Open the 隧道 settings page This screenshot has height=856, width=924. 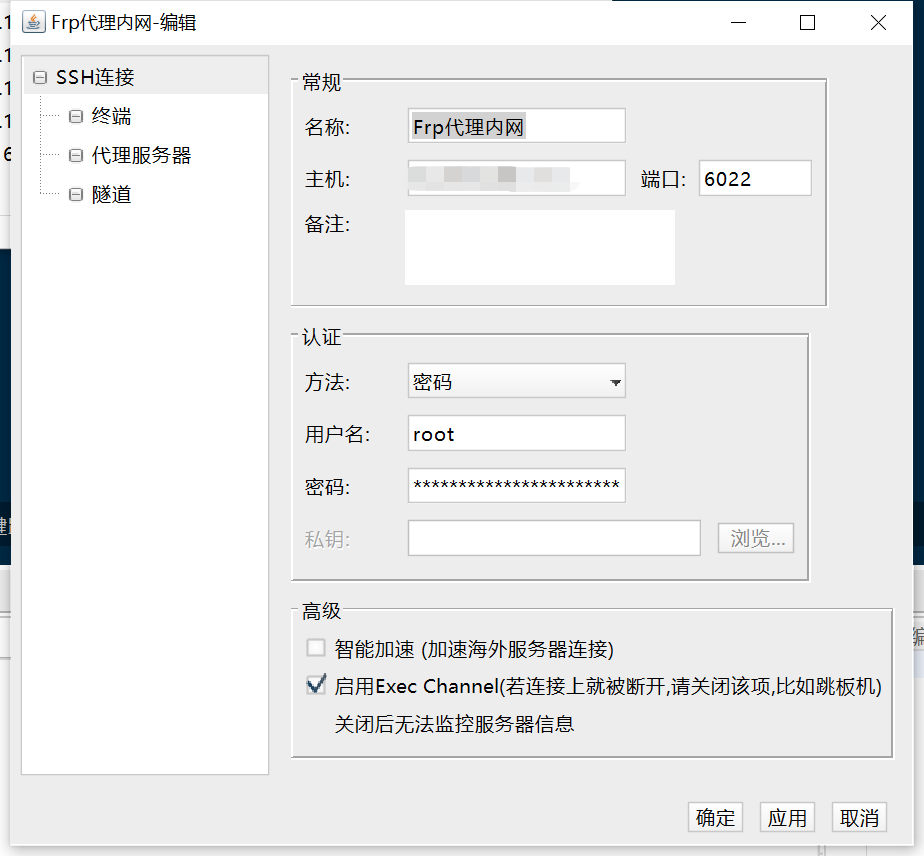point(111,194)
